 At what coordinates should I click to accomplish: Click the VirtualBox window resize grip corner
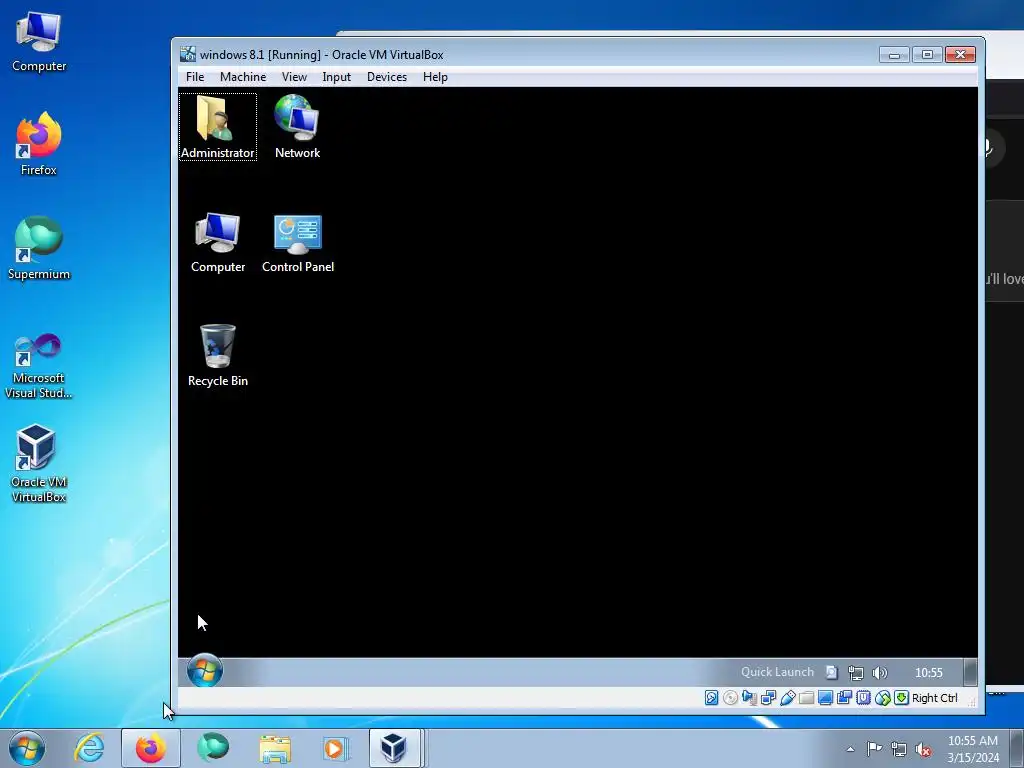972,701
